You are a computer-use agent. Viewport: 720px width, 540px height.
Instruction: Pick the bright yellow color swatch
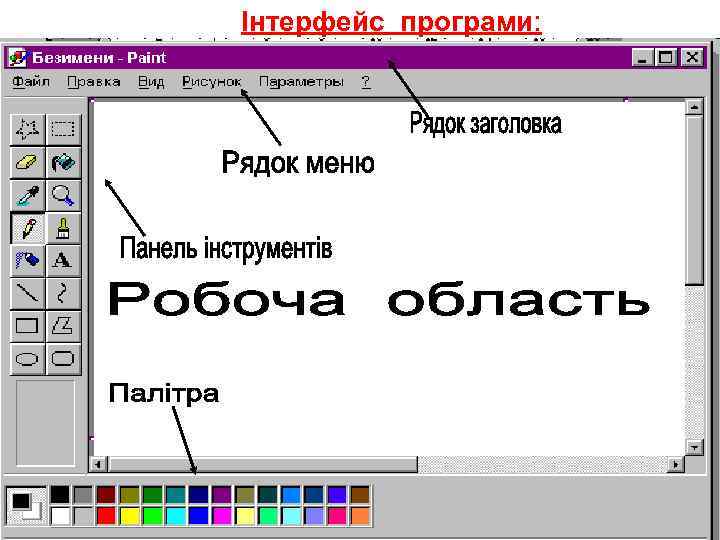(129, 516)
